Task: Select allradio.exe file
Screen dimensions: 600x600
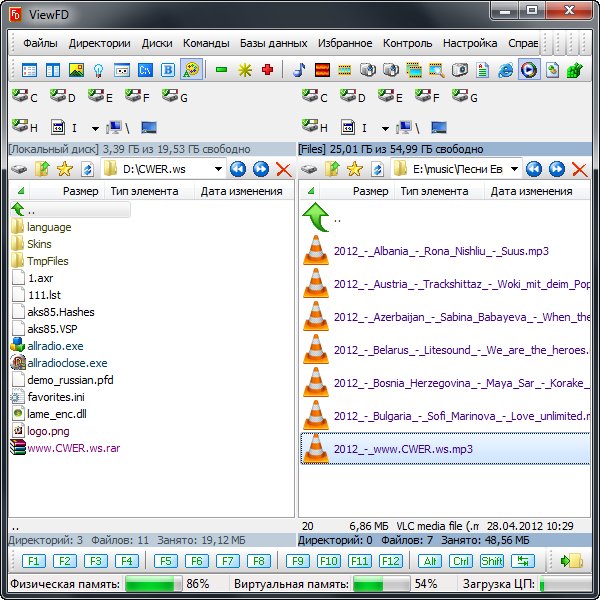Action: 47,346
